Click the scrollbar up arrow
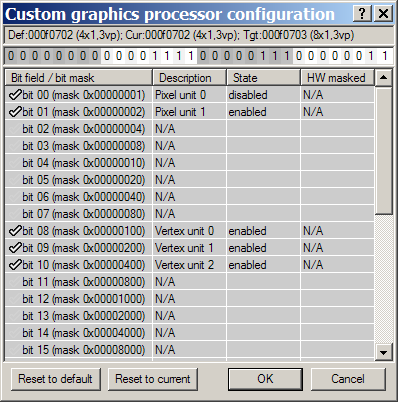The image size is (398, 402). pyautogui.click(x=383, y=78)
